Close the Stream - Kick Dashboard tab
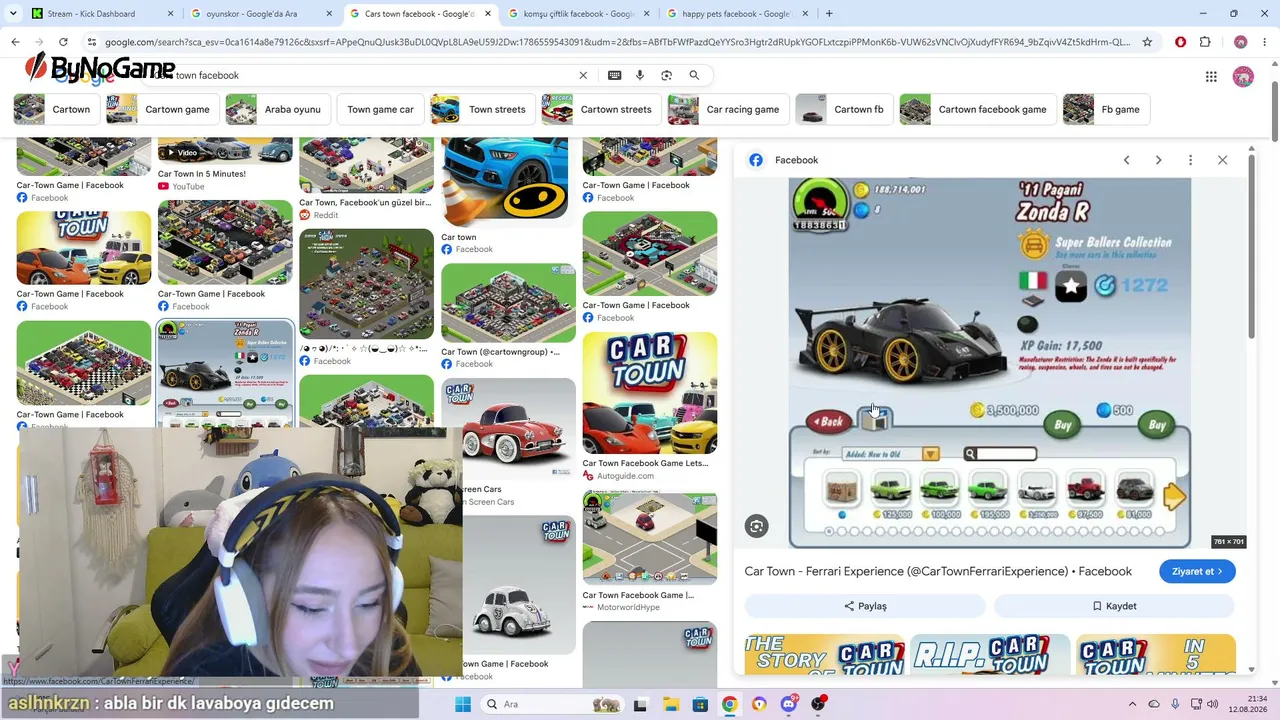Viewport: 1280px width, 720px height. (x=170, y=14)
